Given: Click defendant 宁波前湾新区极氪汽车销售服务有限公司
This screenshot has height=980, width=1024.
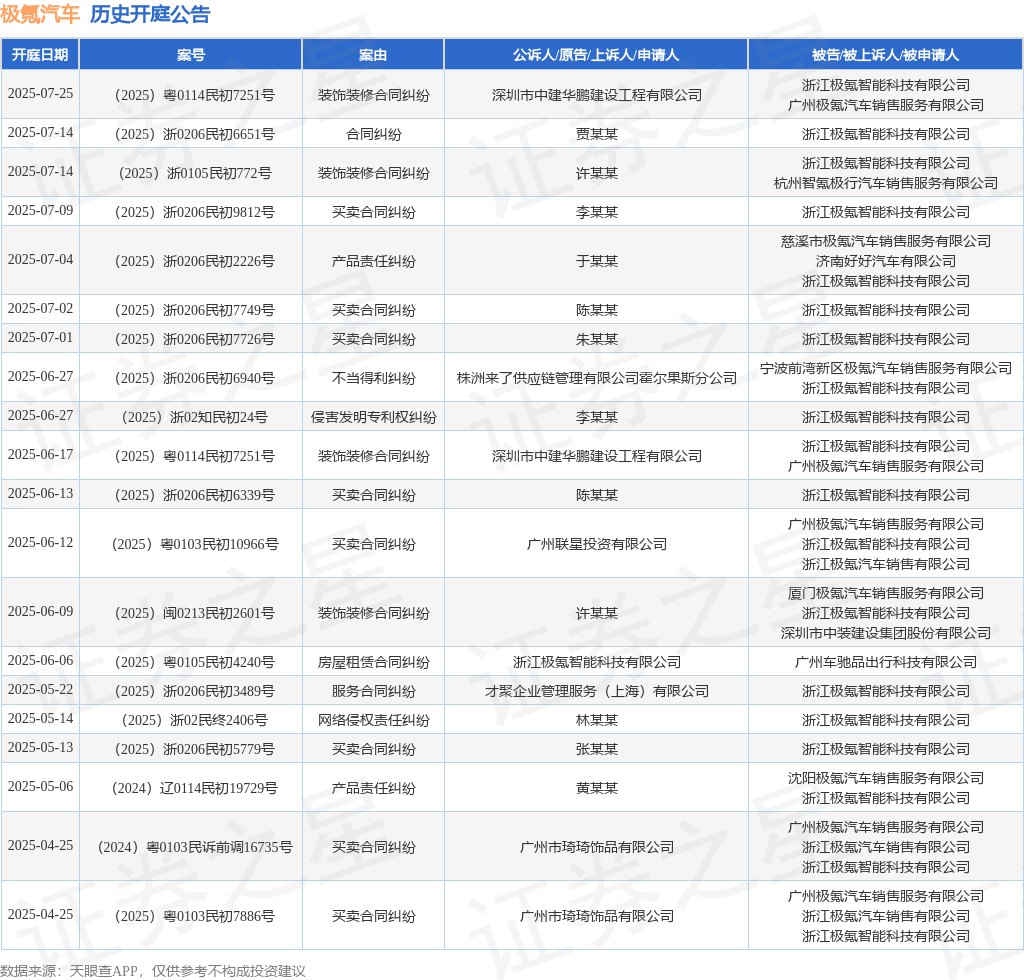Looking at the screenshot, I should 886,368.
